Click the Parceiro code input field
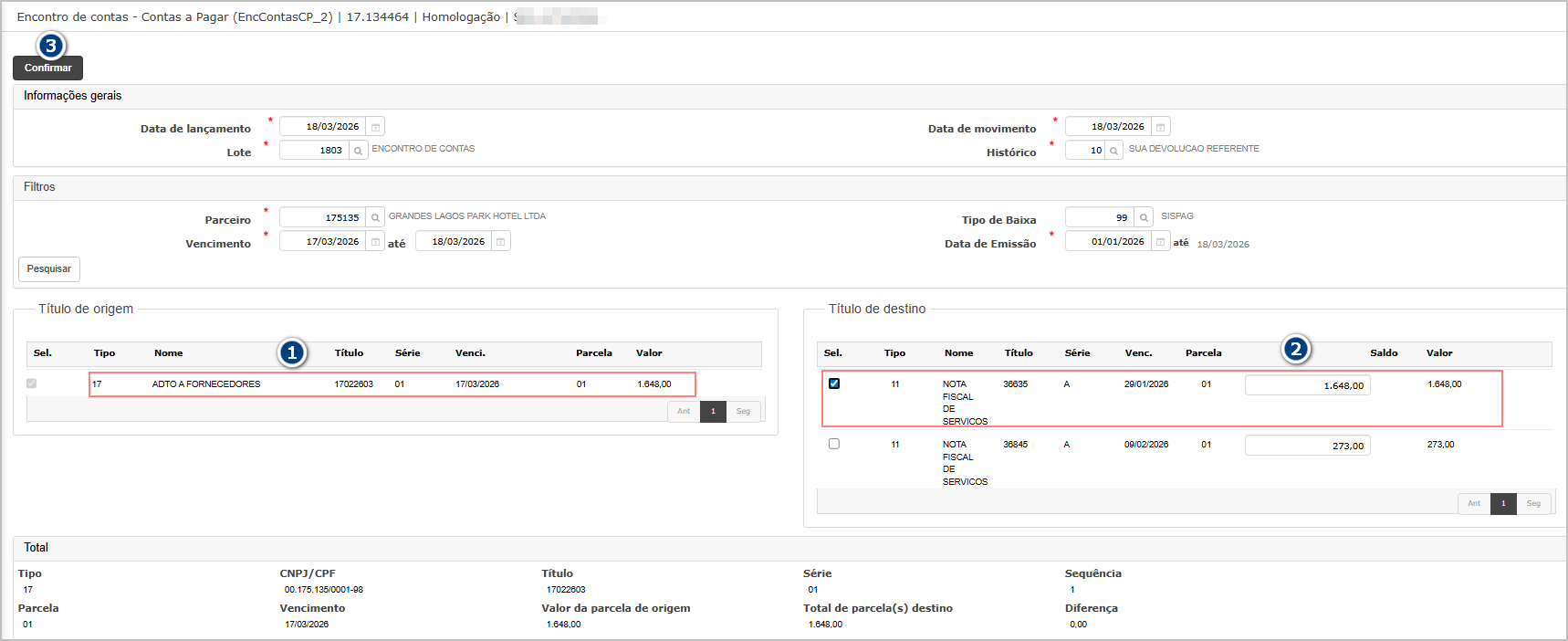Image resolution: width=1568 pixels, height=641 pixels. tap(322, 217)
